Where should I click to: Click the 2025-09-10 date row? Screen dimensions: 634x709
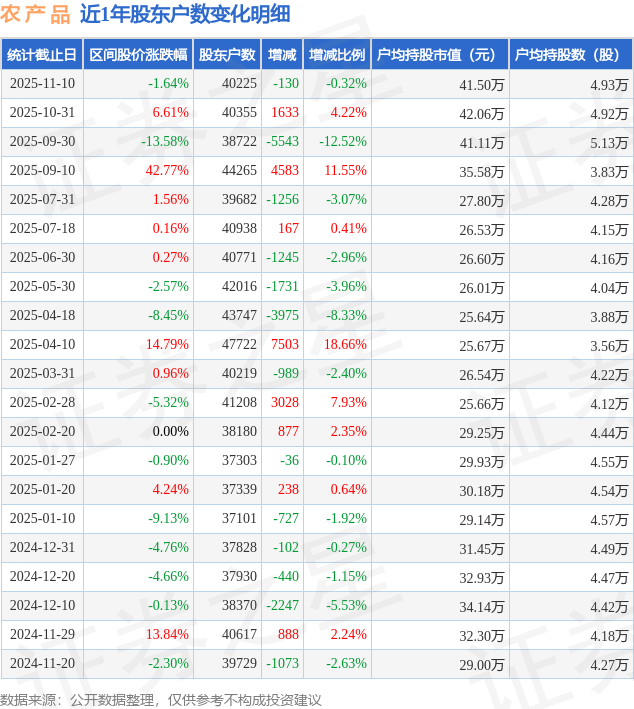(42, 171)
